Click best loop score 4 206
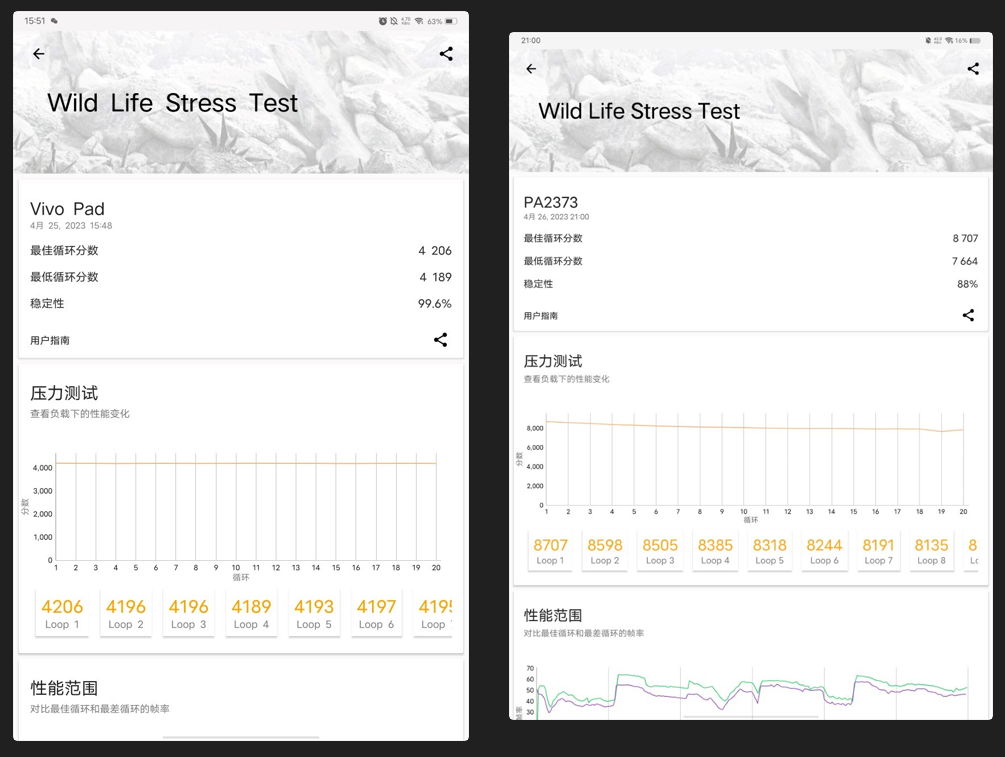 (435, 251)
